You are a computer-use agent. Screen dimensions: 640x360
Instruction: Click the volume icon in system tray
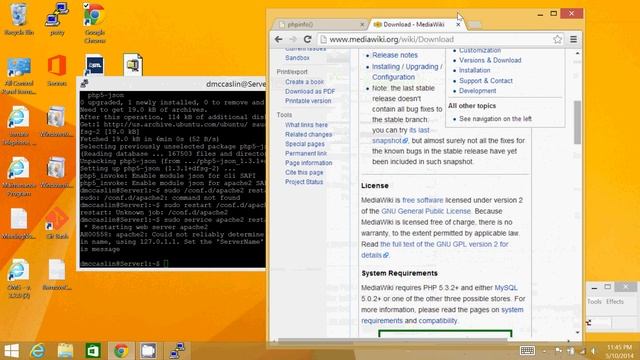tap(593, 351)
